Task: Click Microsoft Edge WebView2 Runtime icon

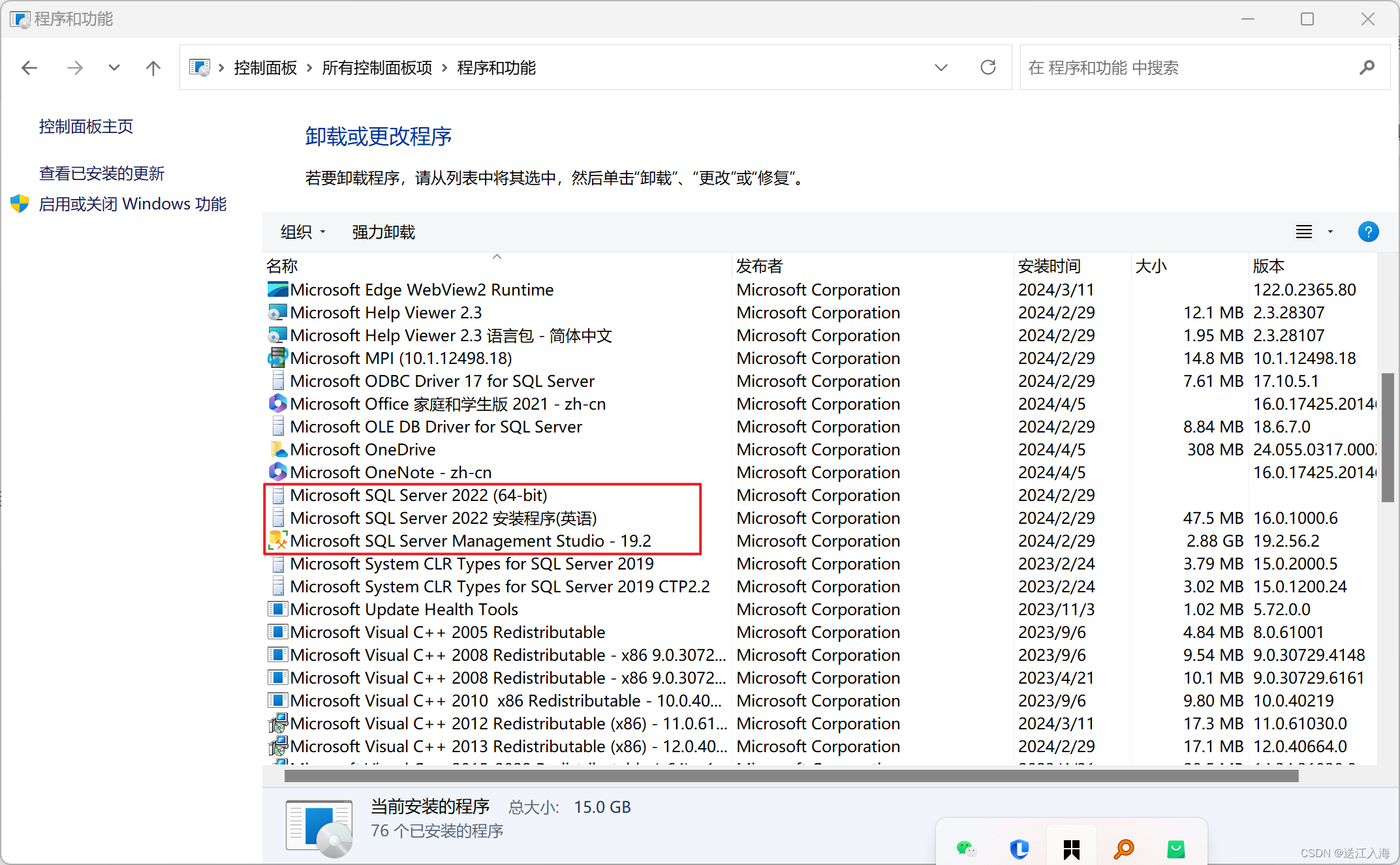Action: tap(278, 290)
